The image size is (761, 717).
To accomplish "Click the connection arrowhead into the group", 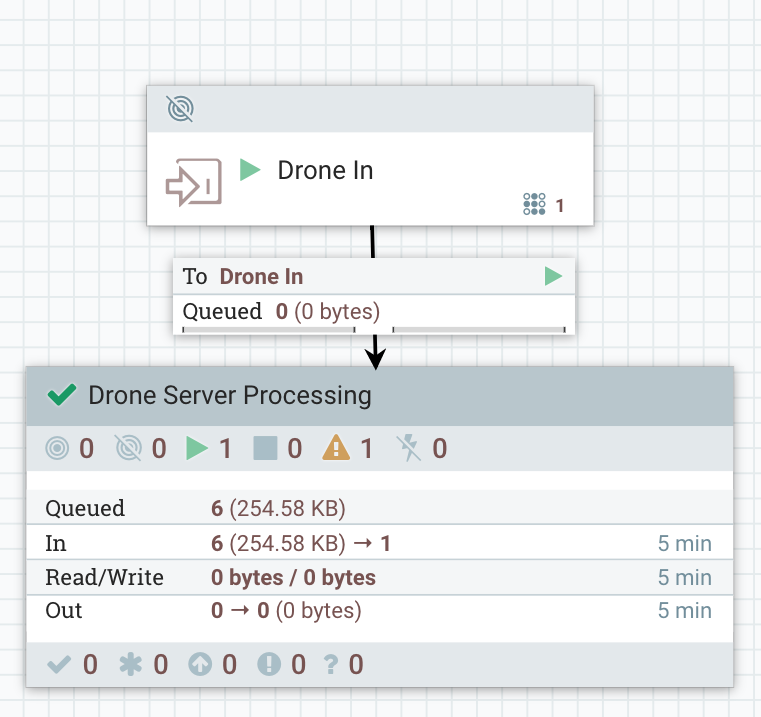I will (x=375, y=358).
